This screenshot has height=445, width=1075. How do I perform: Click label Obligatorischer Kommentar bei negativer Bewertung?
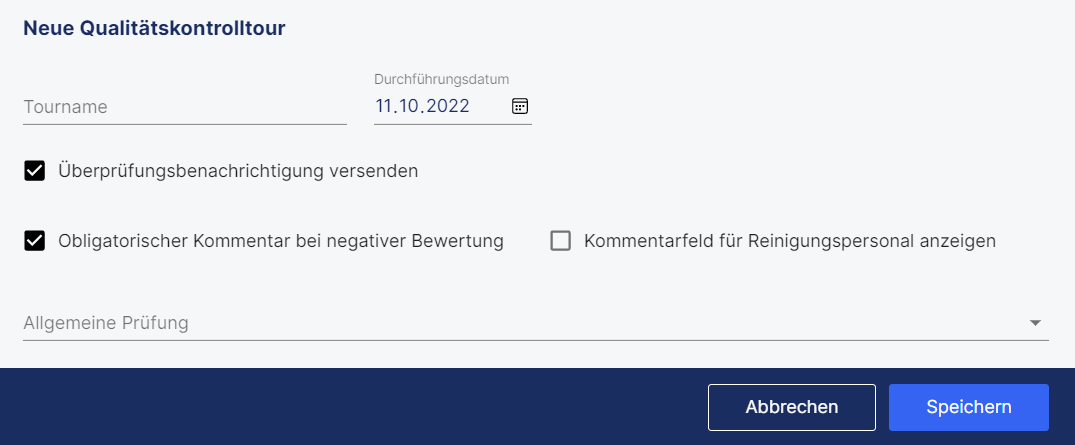pos(281,241)
